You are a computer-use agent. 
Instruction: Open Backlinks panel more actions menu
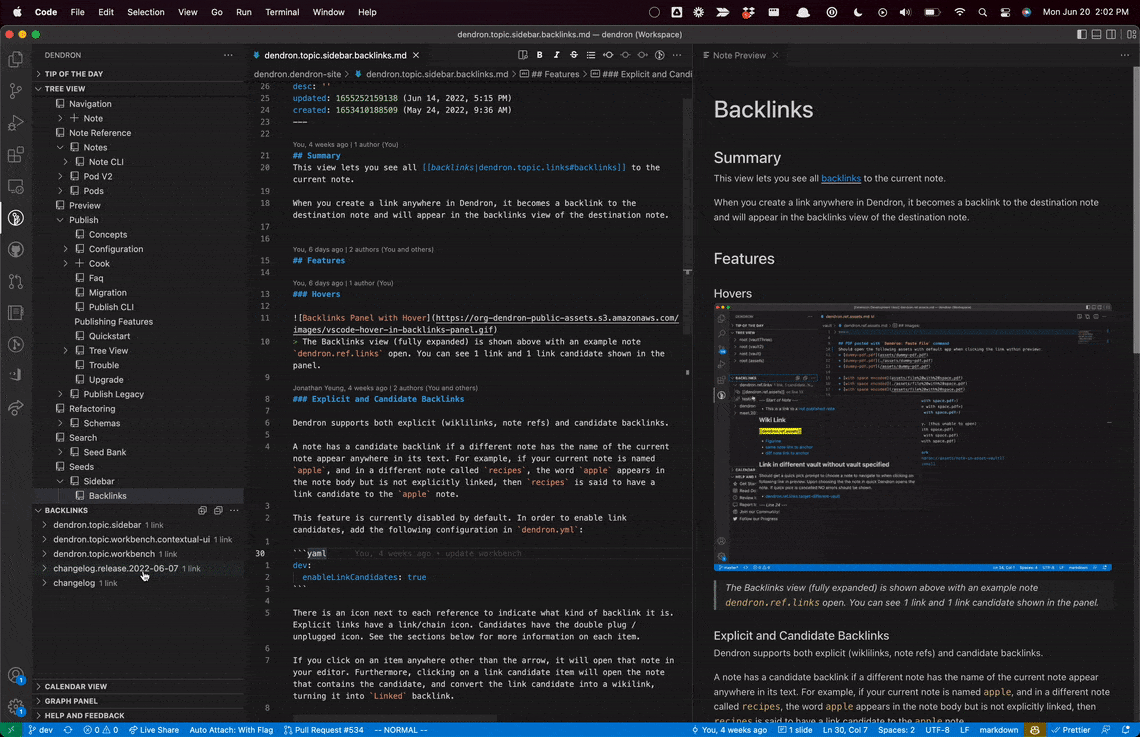pyautogui.click(x=234, y=510)
